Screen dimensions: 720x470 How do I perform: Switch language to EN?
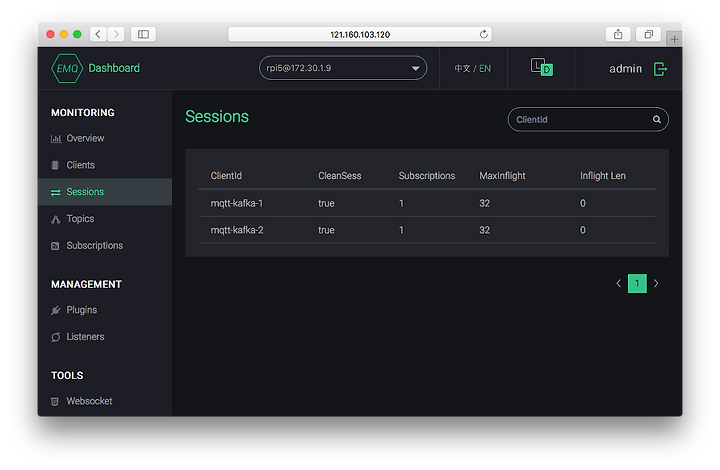tap(485, 68)
